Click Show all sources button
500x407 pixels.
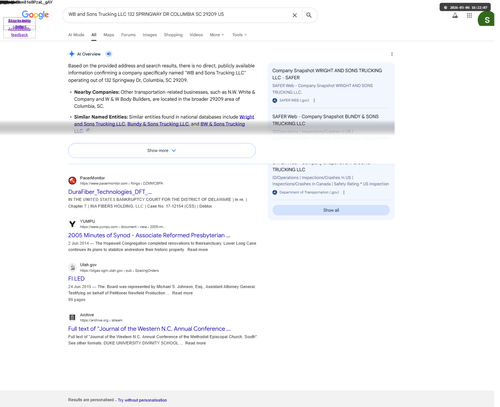[331, 210]
